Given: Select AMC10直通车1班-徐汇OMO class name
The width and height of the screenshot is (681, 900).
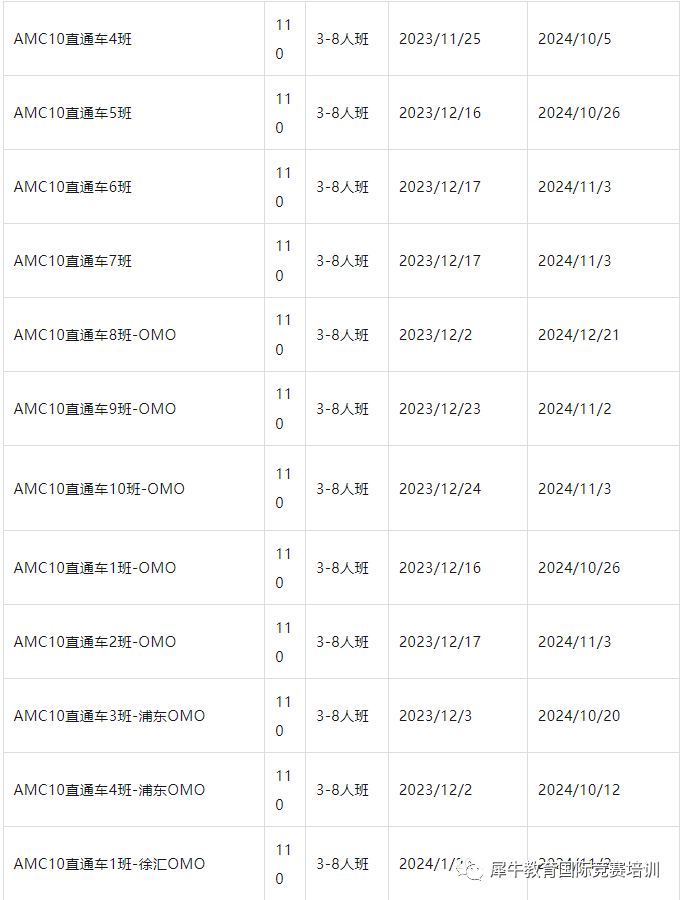Looking at the screenshot, I should [x=109, y=864].
